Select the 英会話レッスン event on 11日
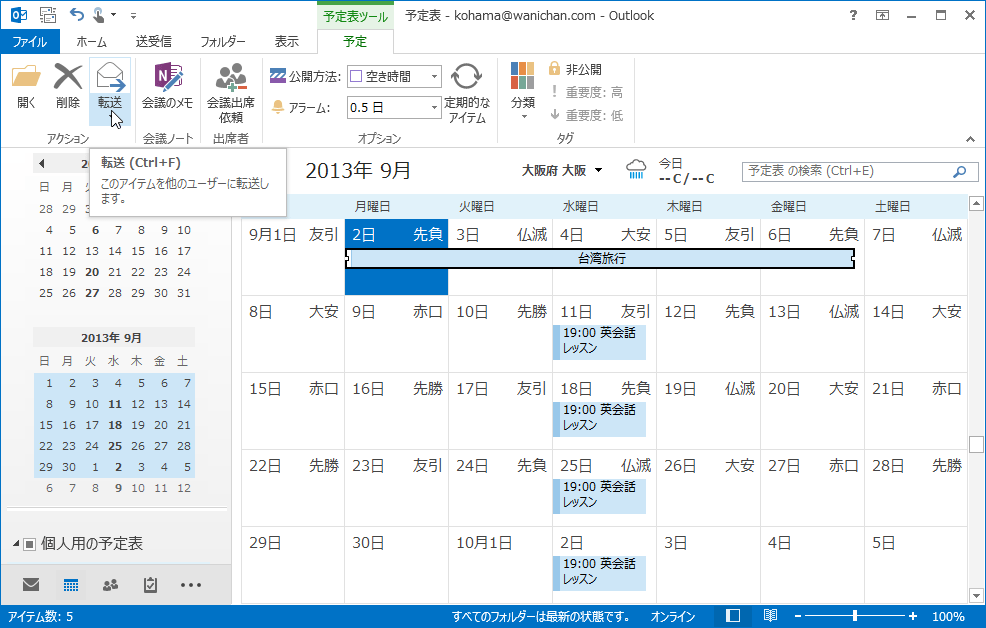 click(x=599, y=341)
